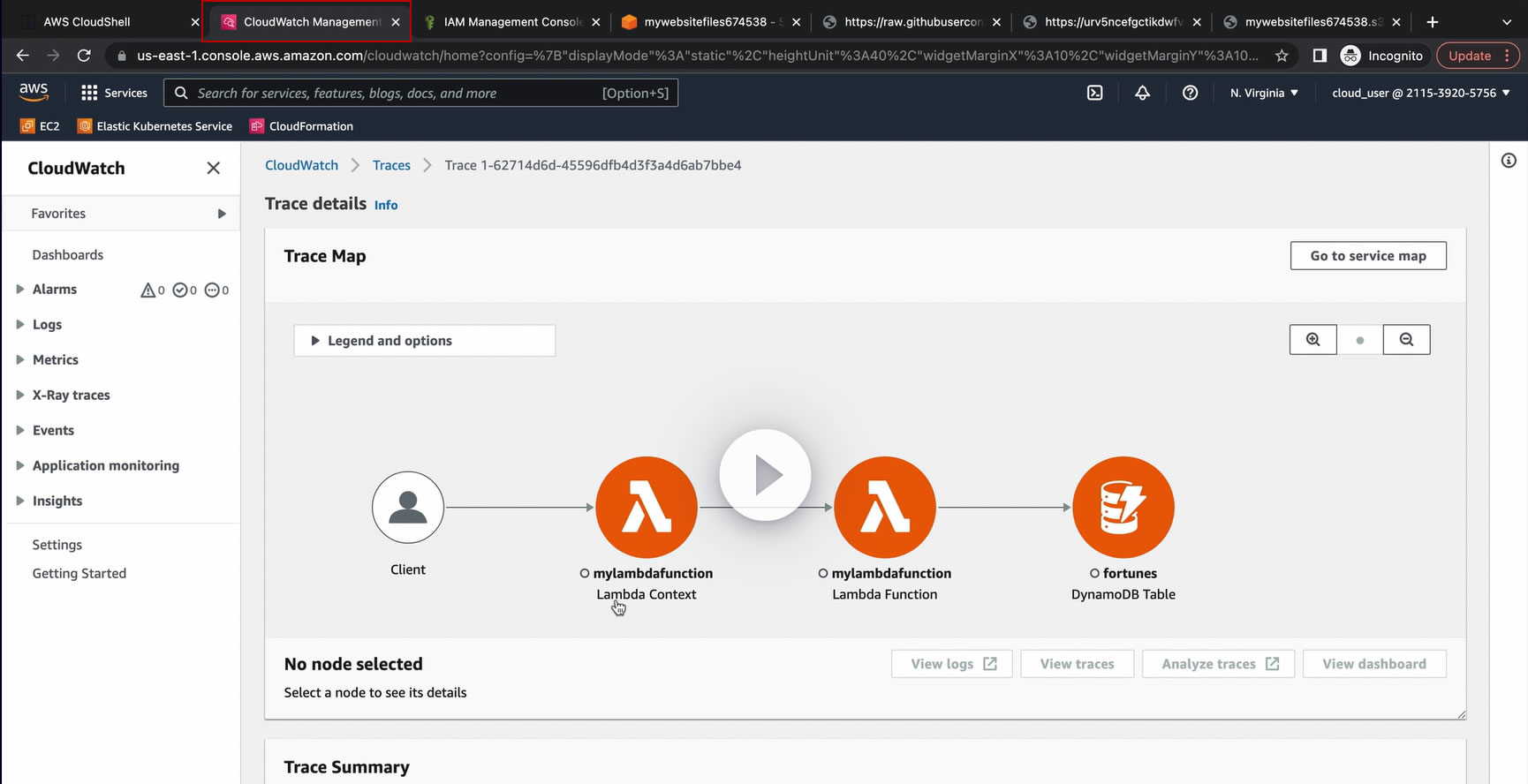Click the browser forward arrow
Viewport: 1528px width, 784px height.
point(53,56)
